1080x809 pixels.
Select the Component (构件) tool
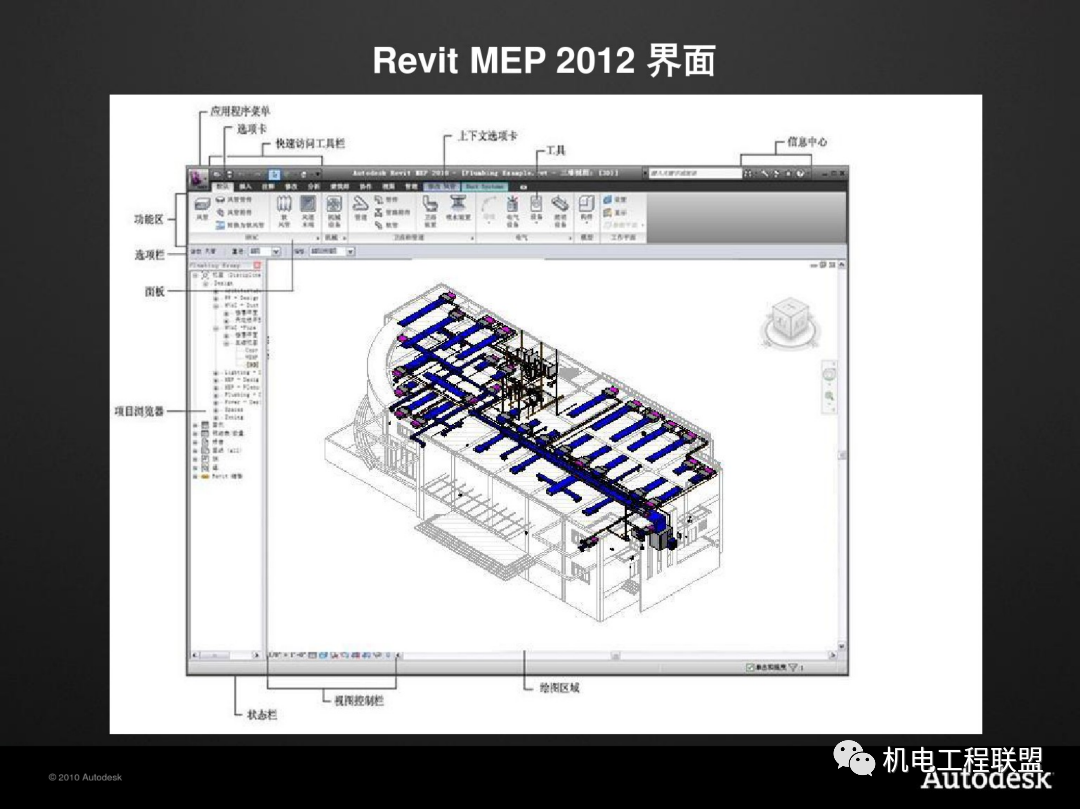[586, 209]
